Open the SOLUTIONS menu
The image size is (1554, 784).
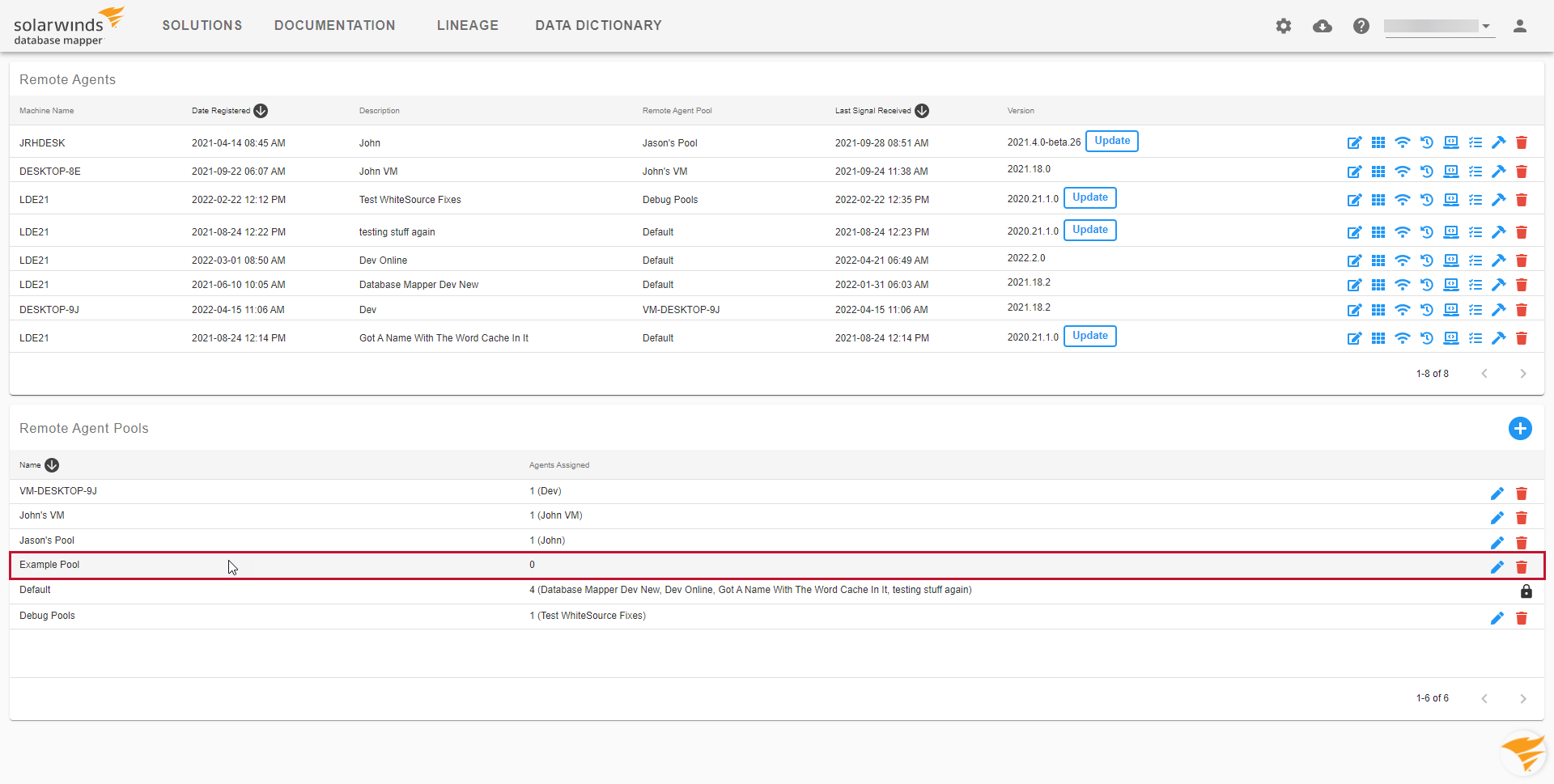click(202, 26)
